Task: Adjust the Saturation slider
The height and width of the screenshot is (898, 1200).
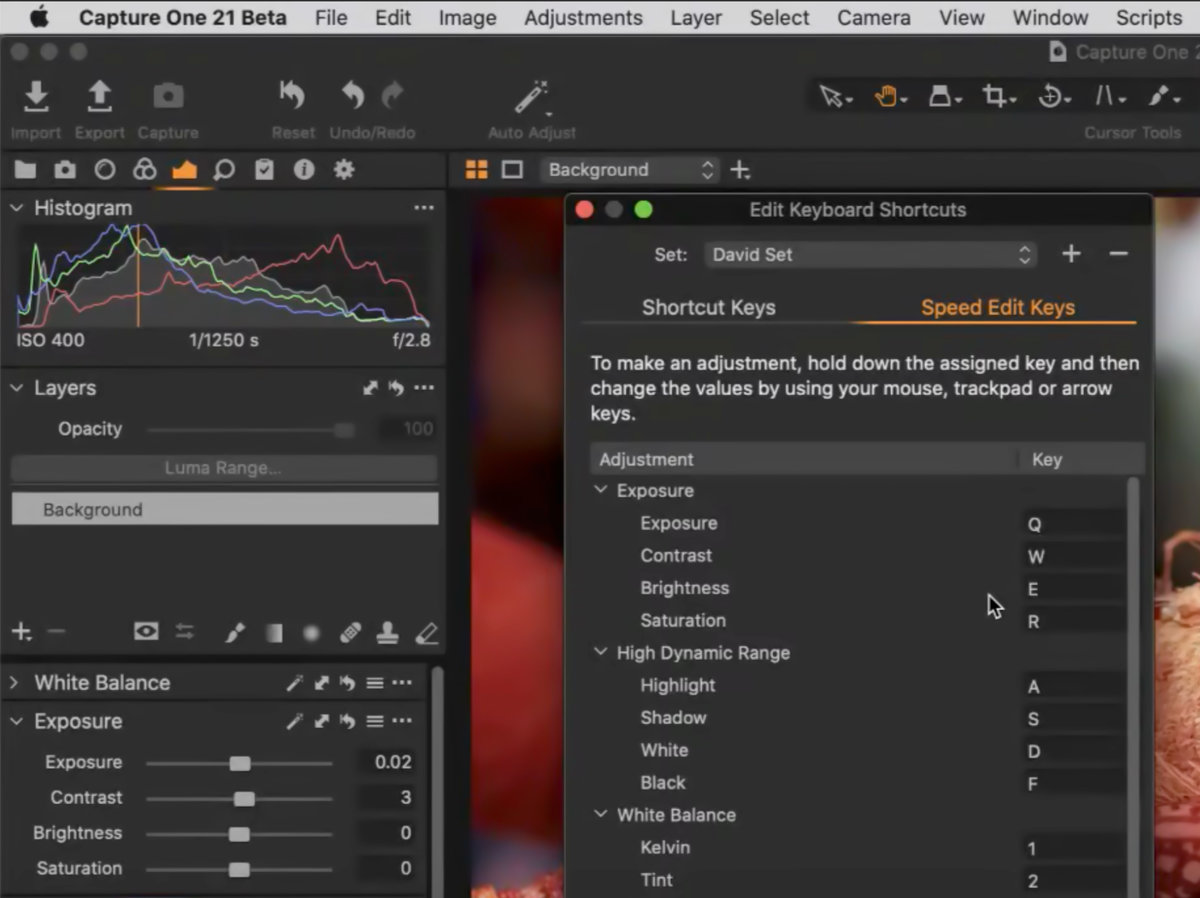Action: point(239,869)
